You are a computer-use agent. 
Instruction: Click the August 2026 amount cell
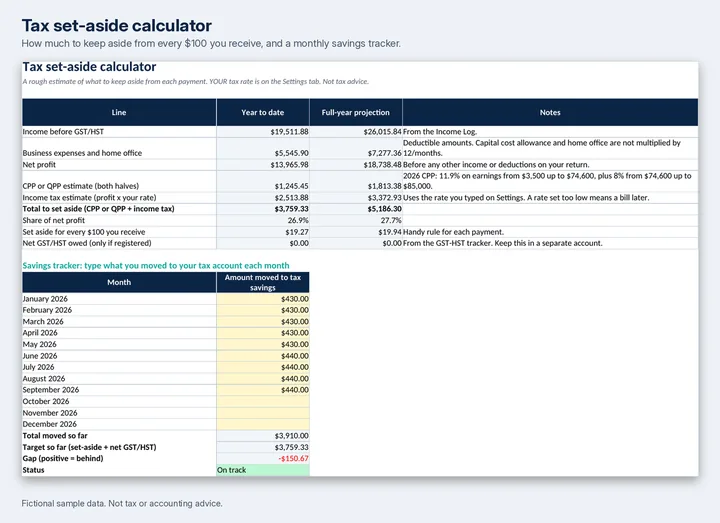click(263, 378)
